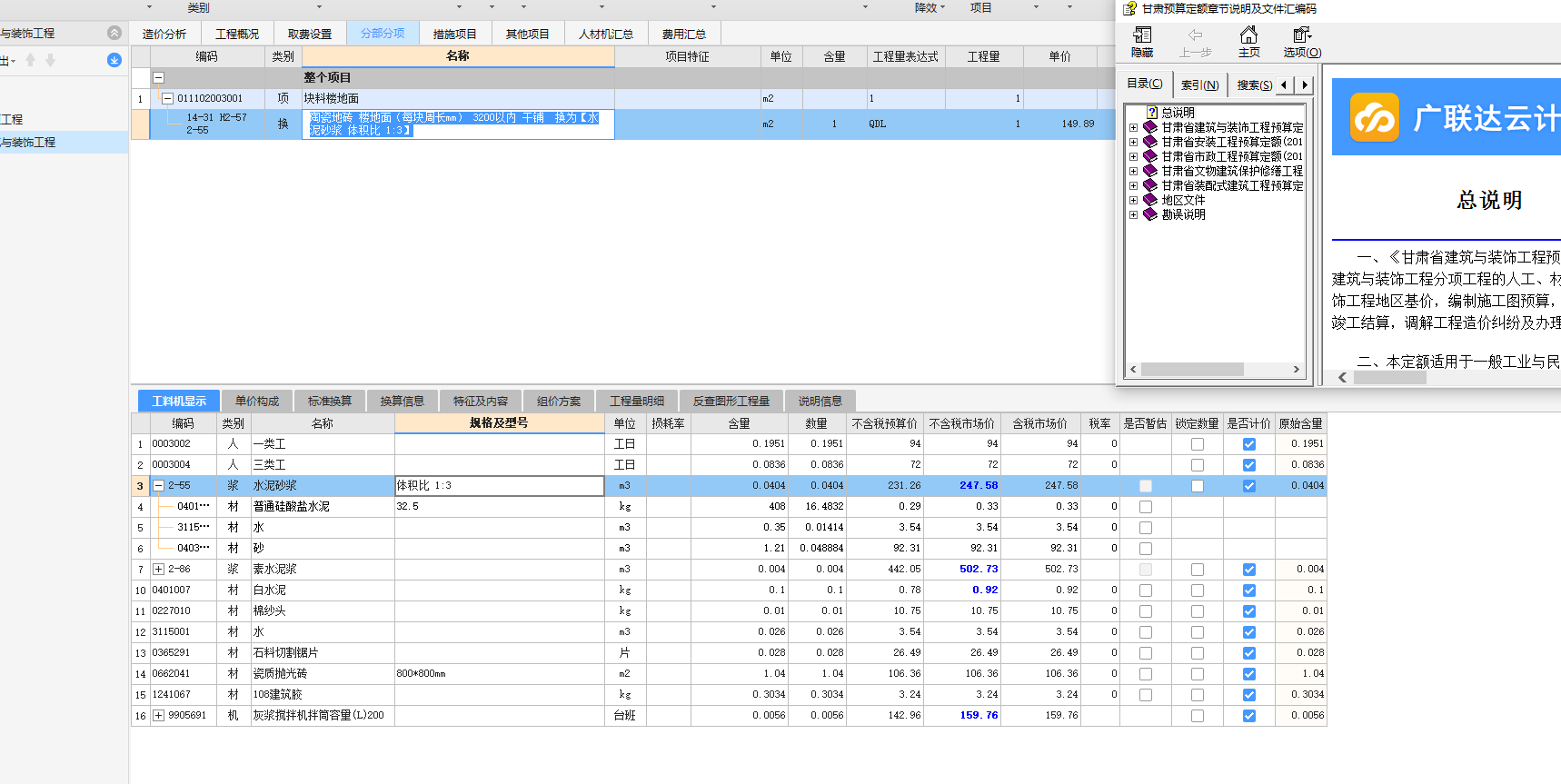Expand 甘肃省安装工程预算定额 tree node
The width and height of the screenshot is (1561, 784).
coord(1134,143)
